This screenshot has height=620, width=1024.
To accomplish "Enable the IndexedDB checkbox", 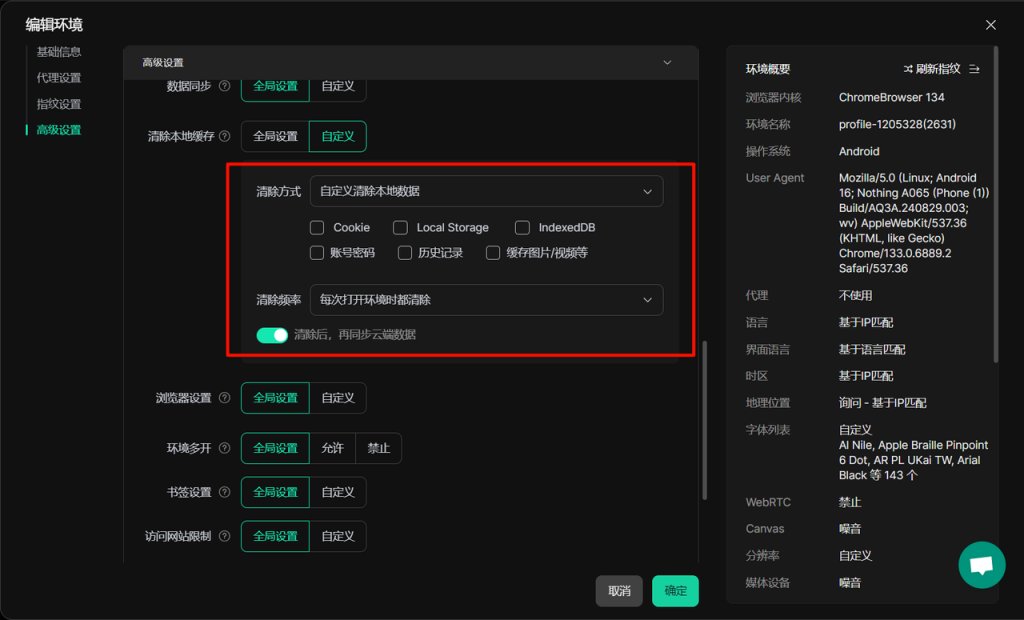I will click(522, 228).
